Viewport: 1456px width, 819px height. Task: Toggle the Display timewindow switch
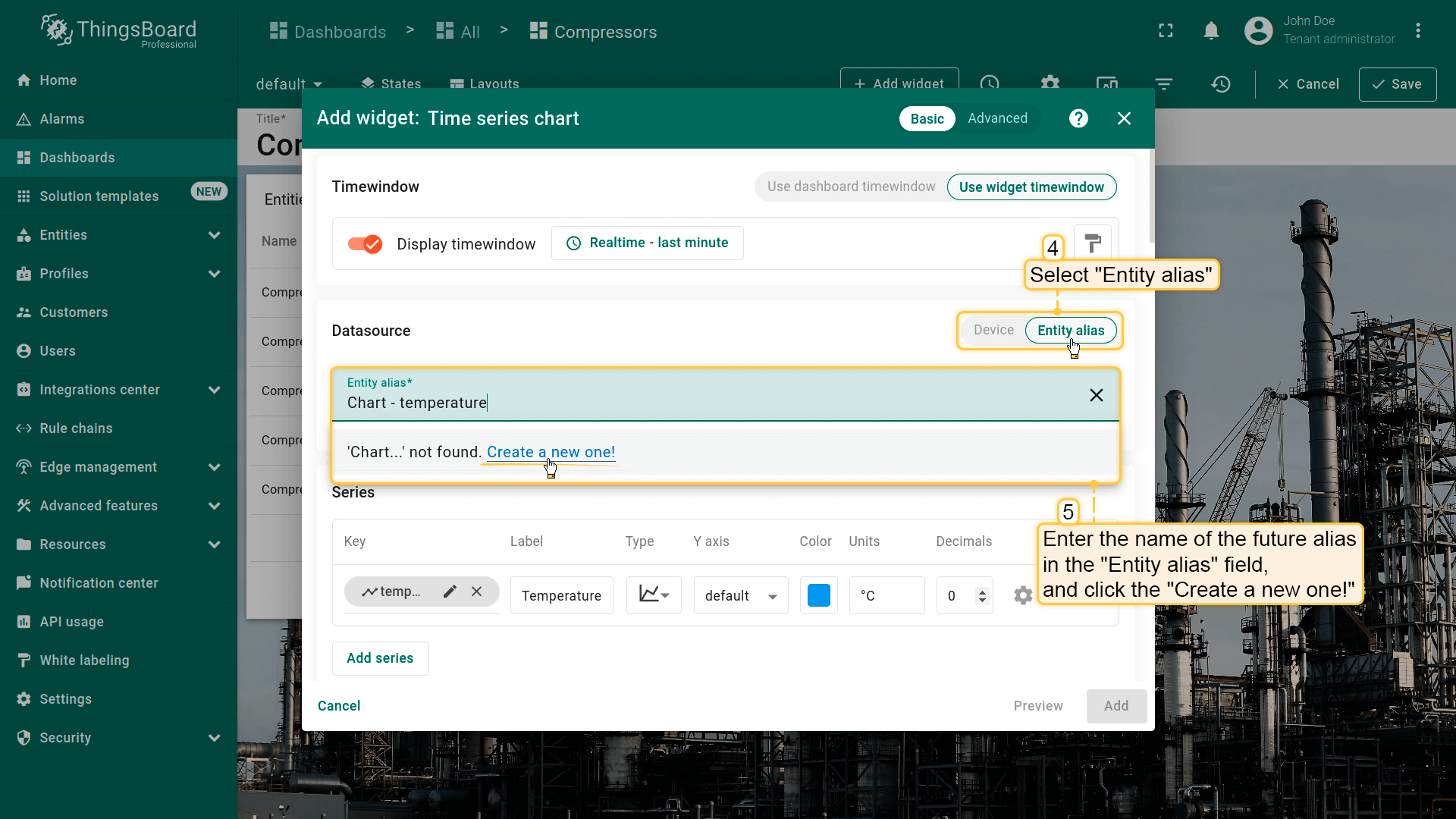[x=365, y=243]
